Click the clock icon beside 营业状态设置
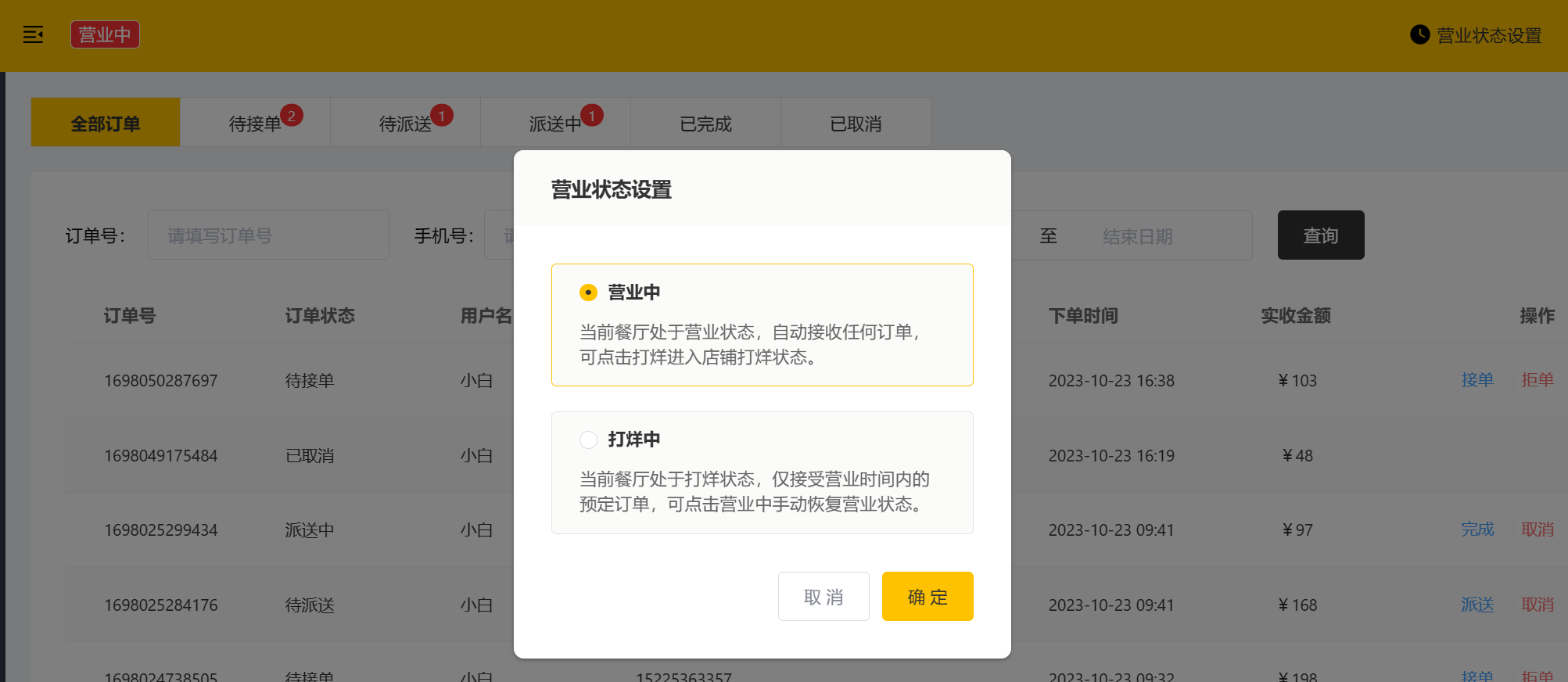This screenshot has height=682, width=1568. click(x=1419, y=34)
